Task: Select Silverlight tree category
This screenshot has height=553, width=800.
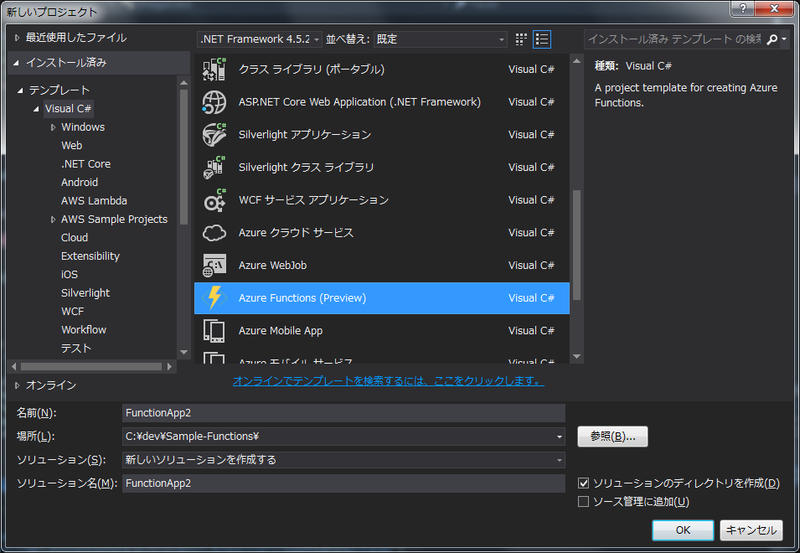Action: pos(85,293)
